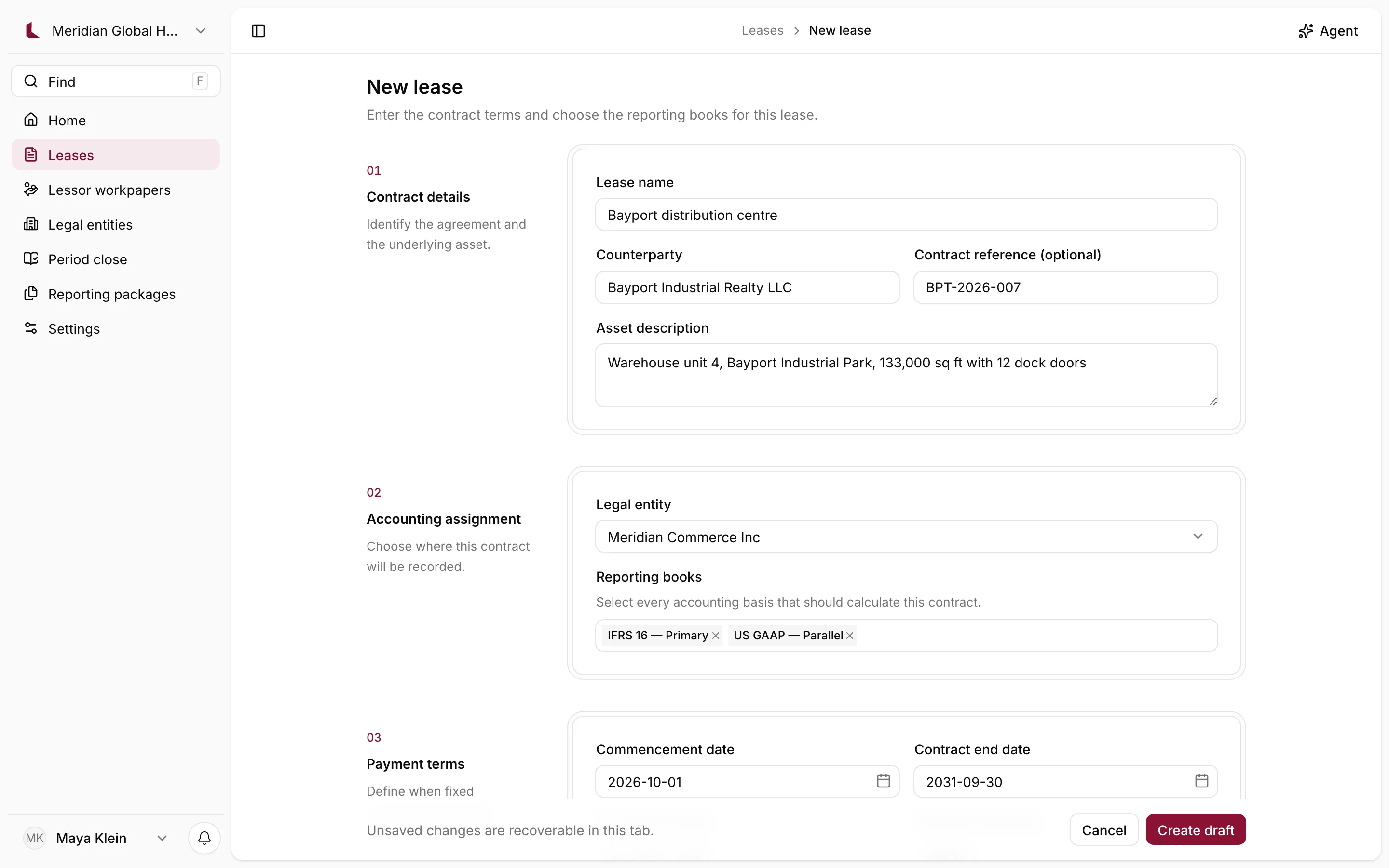
Task: Click the Payment terms section heading
Action: click(416, 764)
